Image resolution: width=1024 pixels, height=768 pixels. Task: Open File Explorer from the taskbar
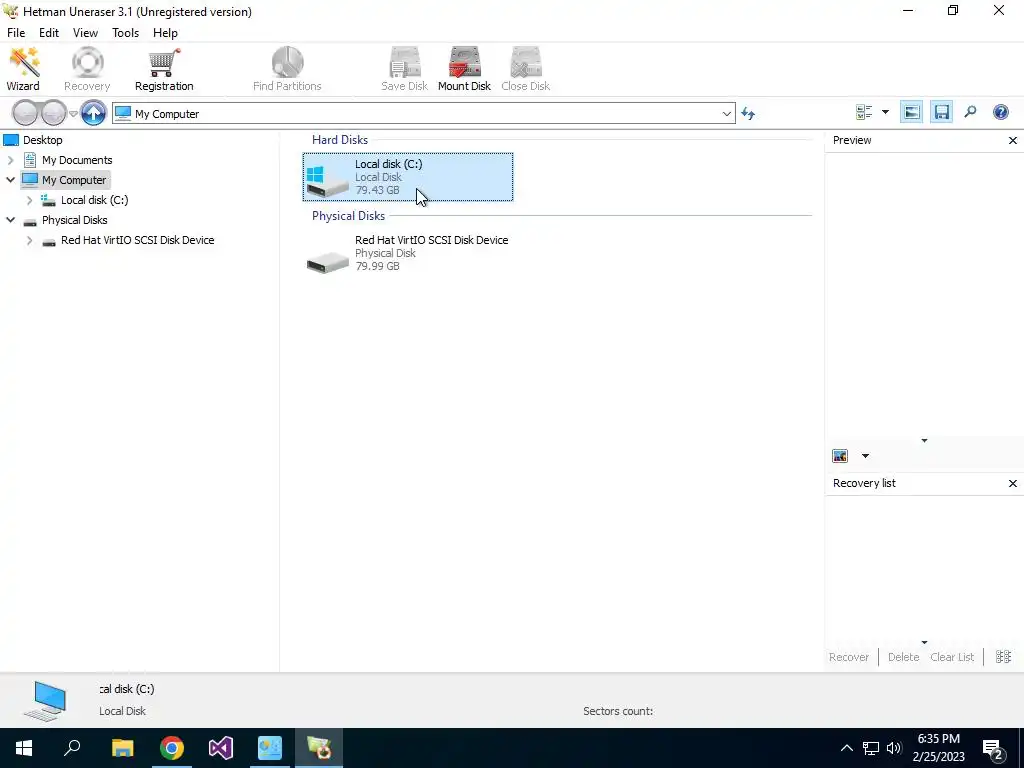coord(122,748)
